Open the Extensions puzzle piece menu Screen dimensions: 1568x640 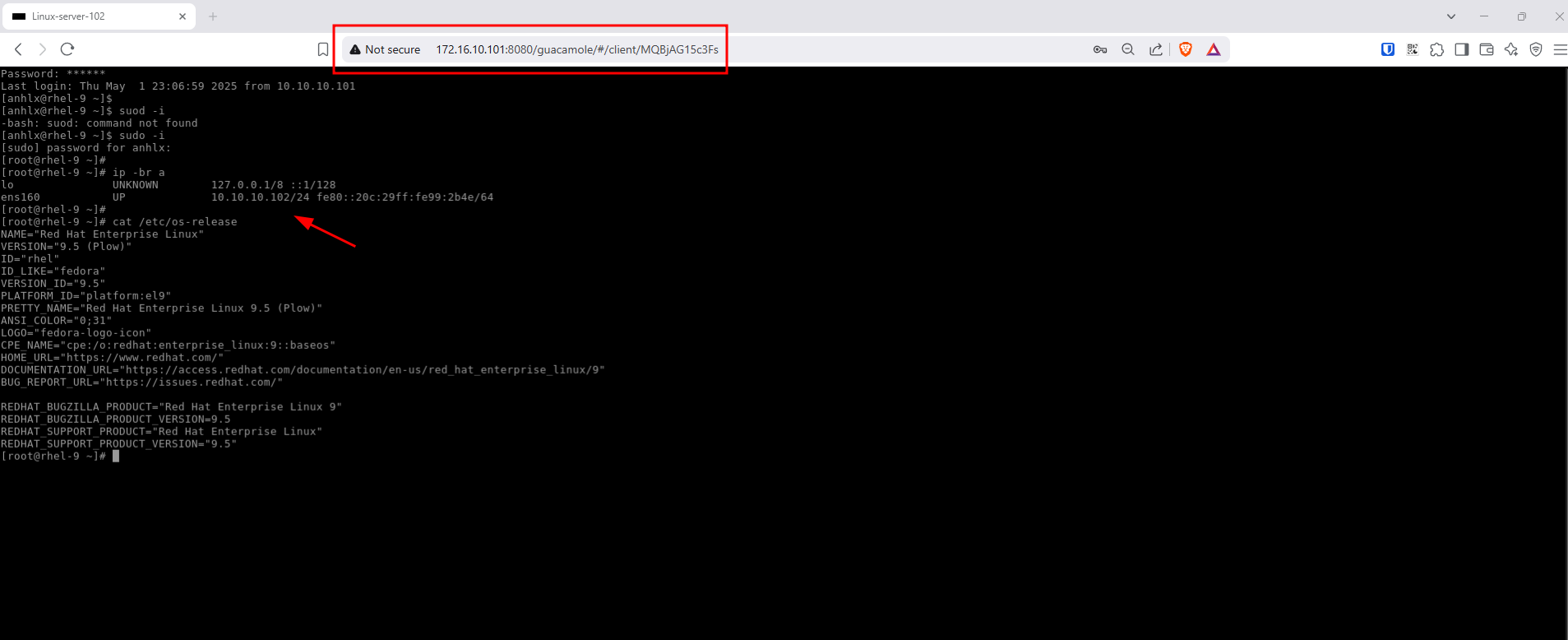click(1437, 49)
